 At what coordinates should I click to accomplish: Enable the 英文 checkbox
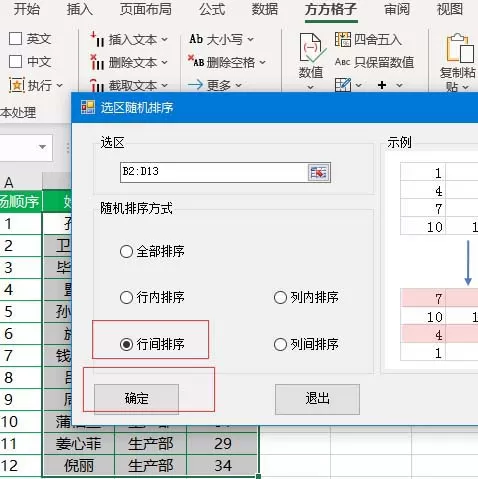(x=15, y=39)
